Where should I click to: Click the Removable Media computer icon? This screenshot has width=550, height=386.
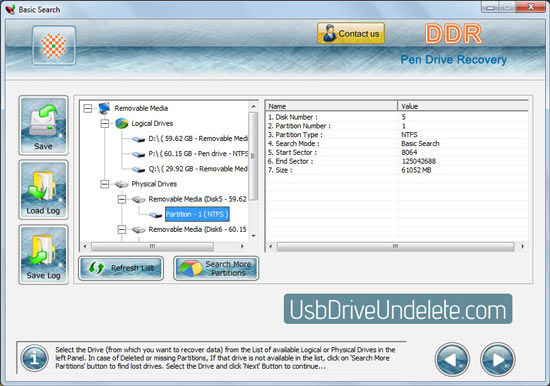105,108
